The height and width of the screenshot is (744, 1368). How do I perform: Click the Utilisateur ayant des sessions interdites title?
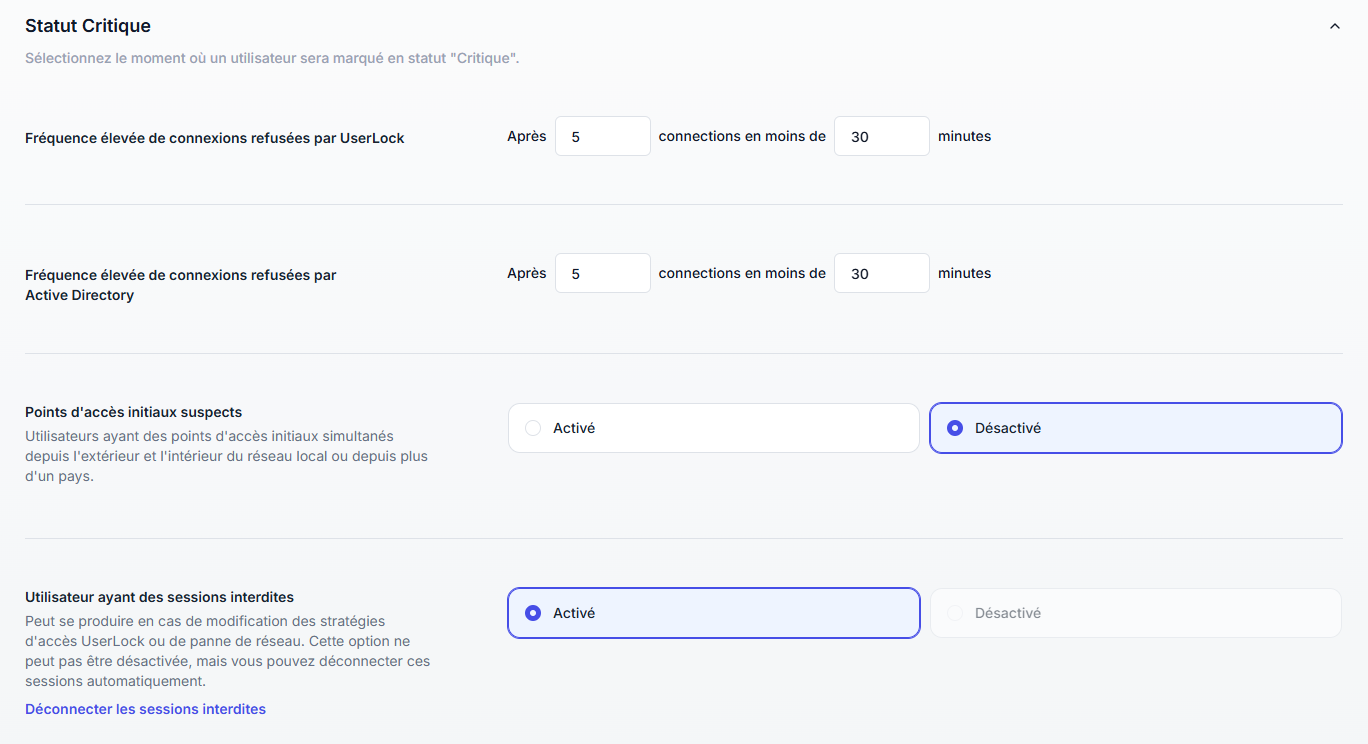pyautogui.click(x=159, y=597)
